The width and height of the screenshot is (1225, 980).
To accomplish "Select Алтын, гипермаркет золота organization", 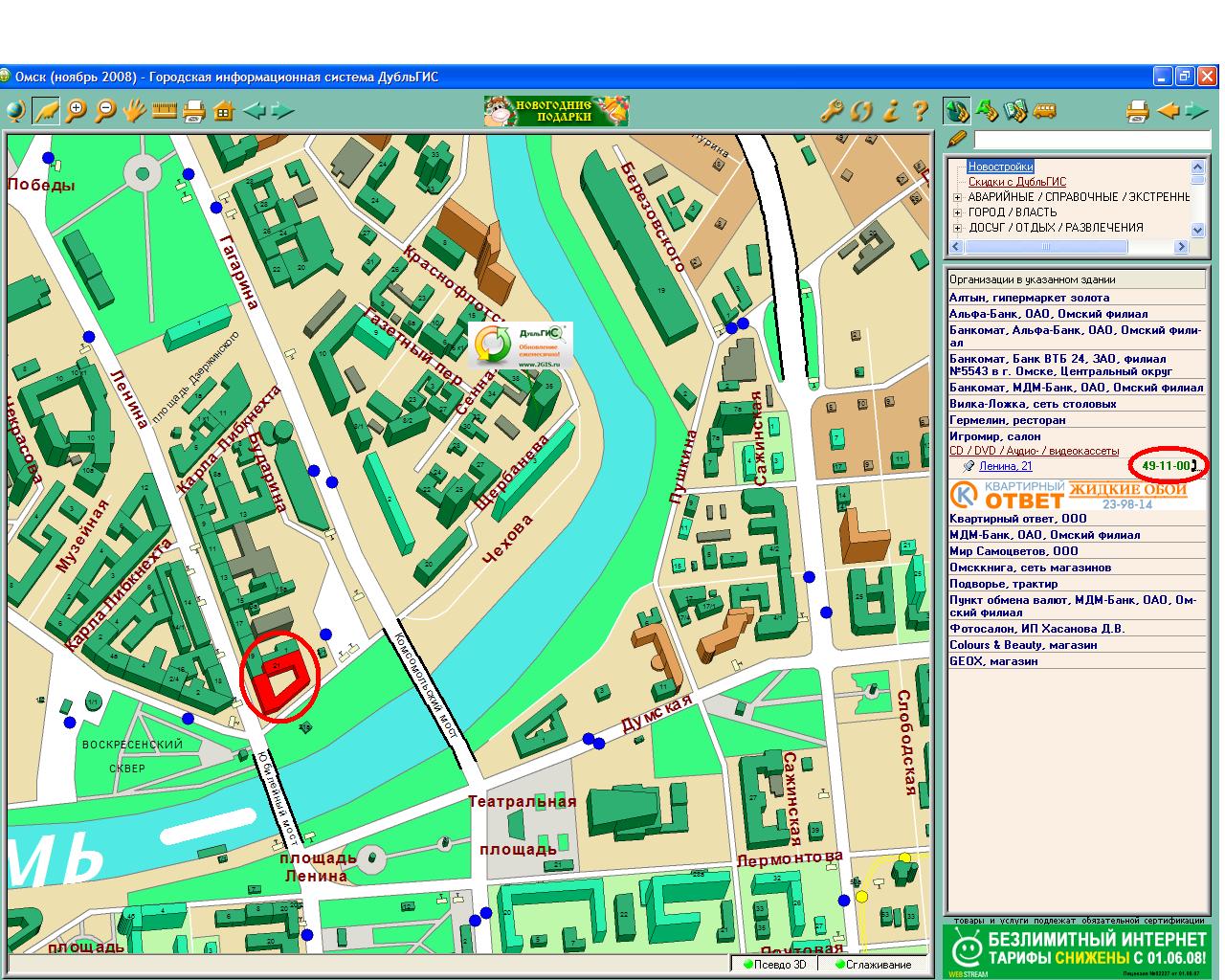I will 1077,298.
